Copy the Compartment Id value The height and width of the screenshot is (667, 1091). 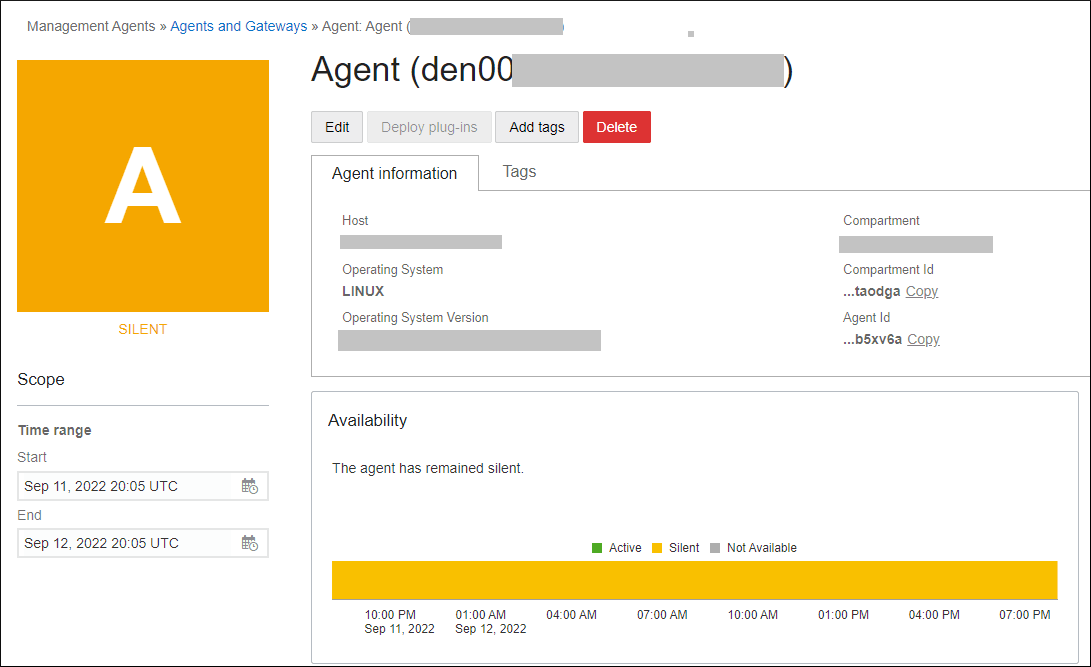(921, 291)
